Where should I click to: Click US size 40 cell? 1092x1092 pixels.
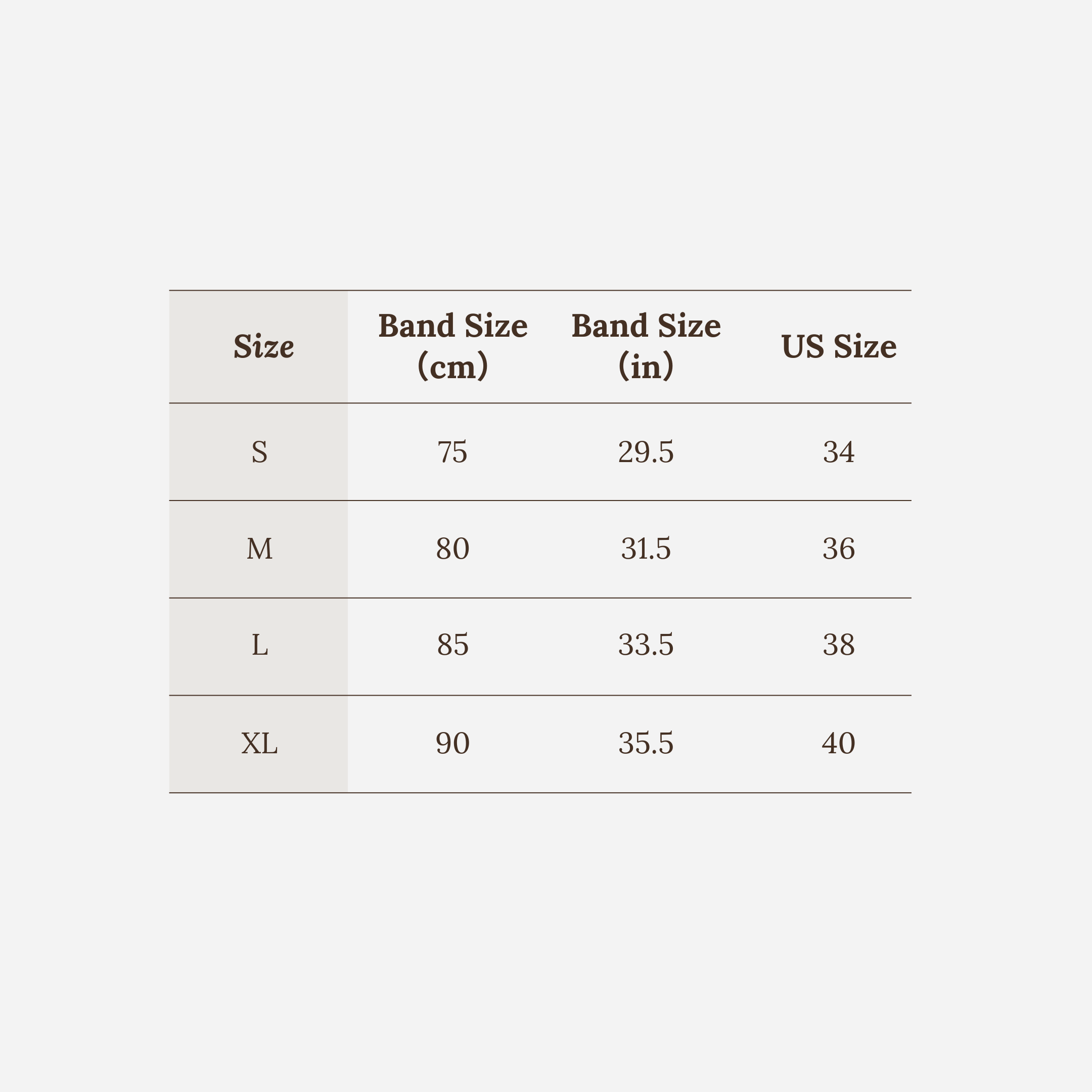point(839,743)
